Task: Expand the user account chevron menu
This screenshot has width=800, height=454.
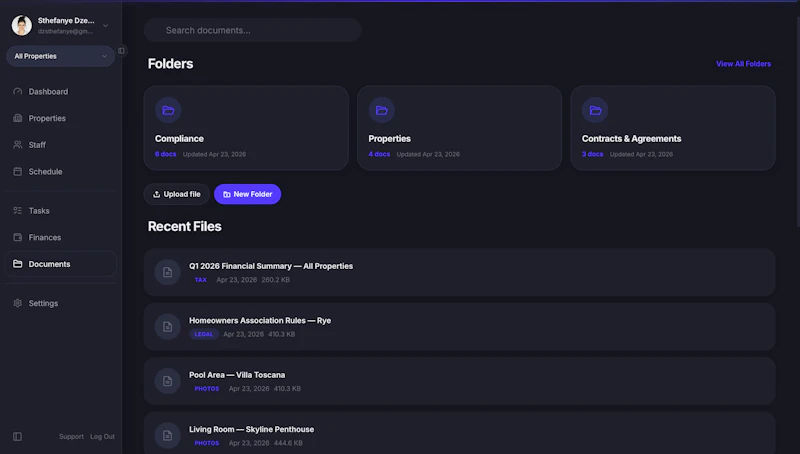Action: pos(106,26)
